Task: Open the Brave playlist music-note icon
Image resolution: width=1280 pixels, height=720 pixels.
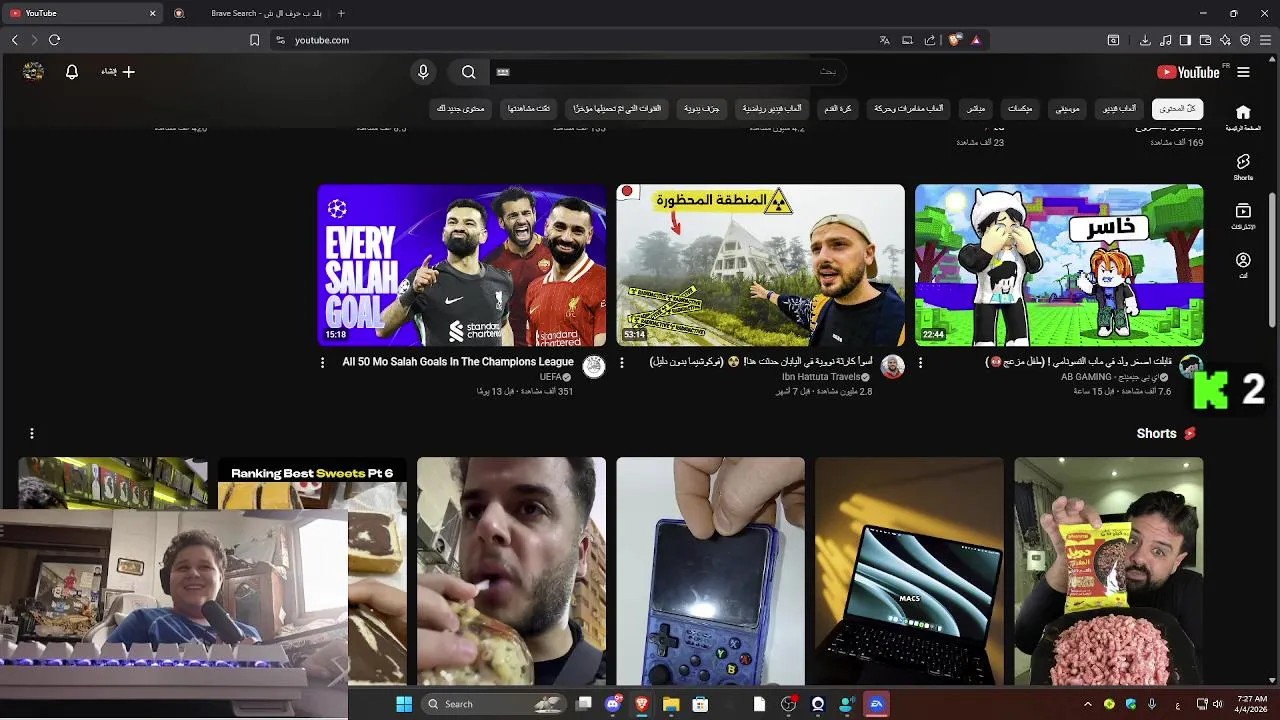Action: pos(1165,40)
